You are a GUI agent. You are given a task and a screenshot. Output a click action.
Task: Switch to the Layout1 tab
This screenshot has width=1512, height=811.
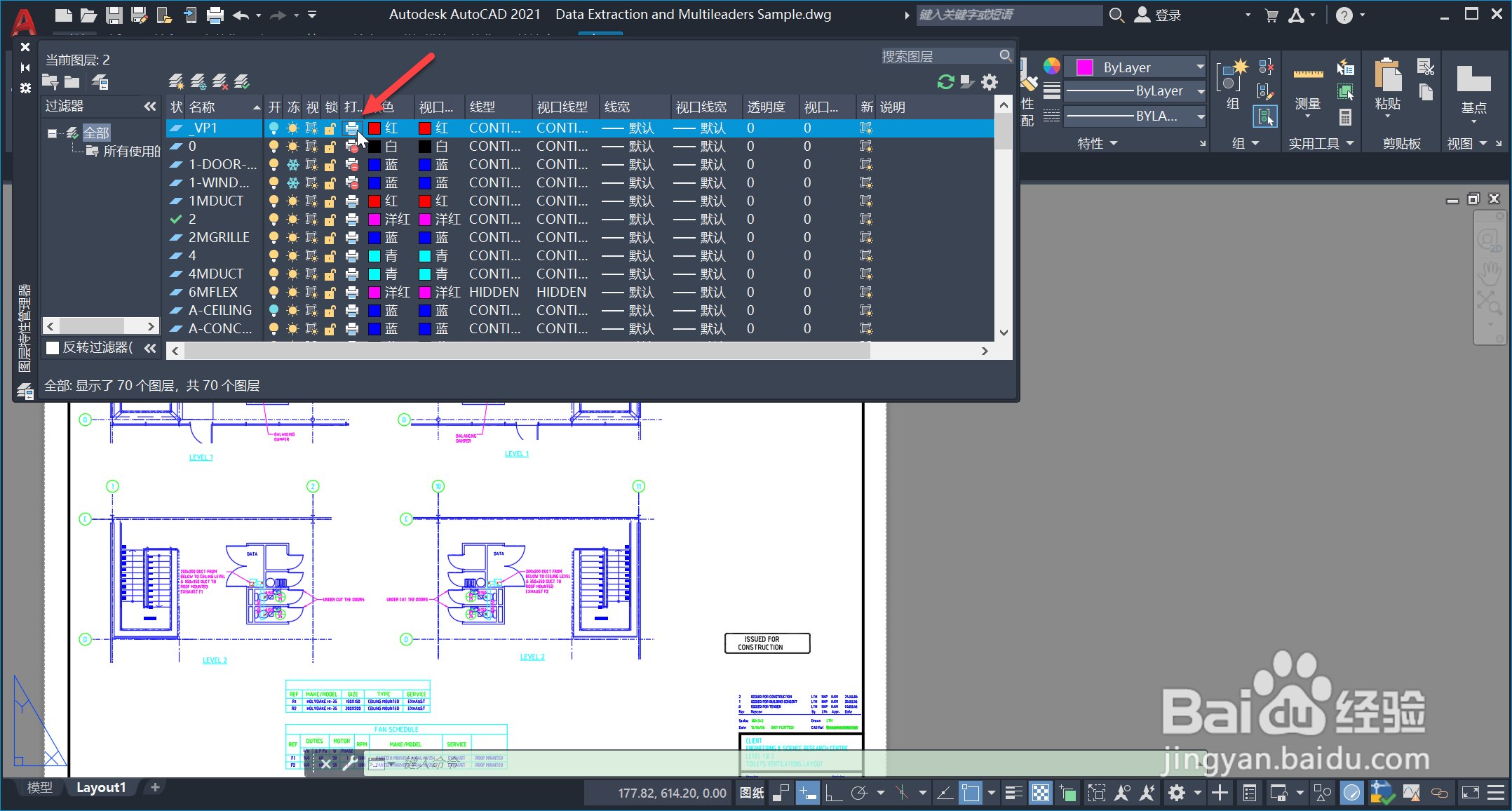(101, 788)
